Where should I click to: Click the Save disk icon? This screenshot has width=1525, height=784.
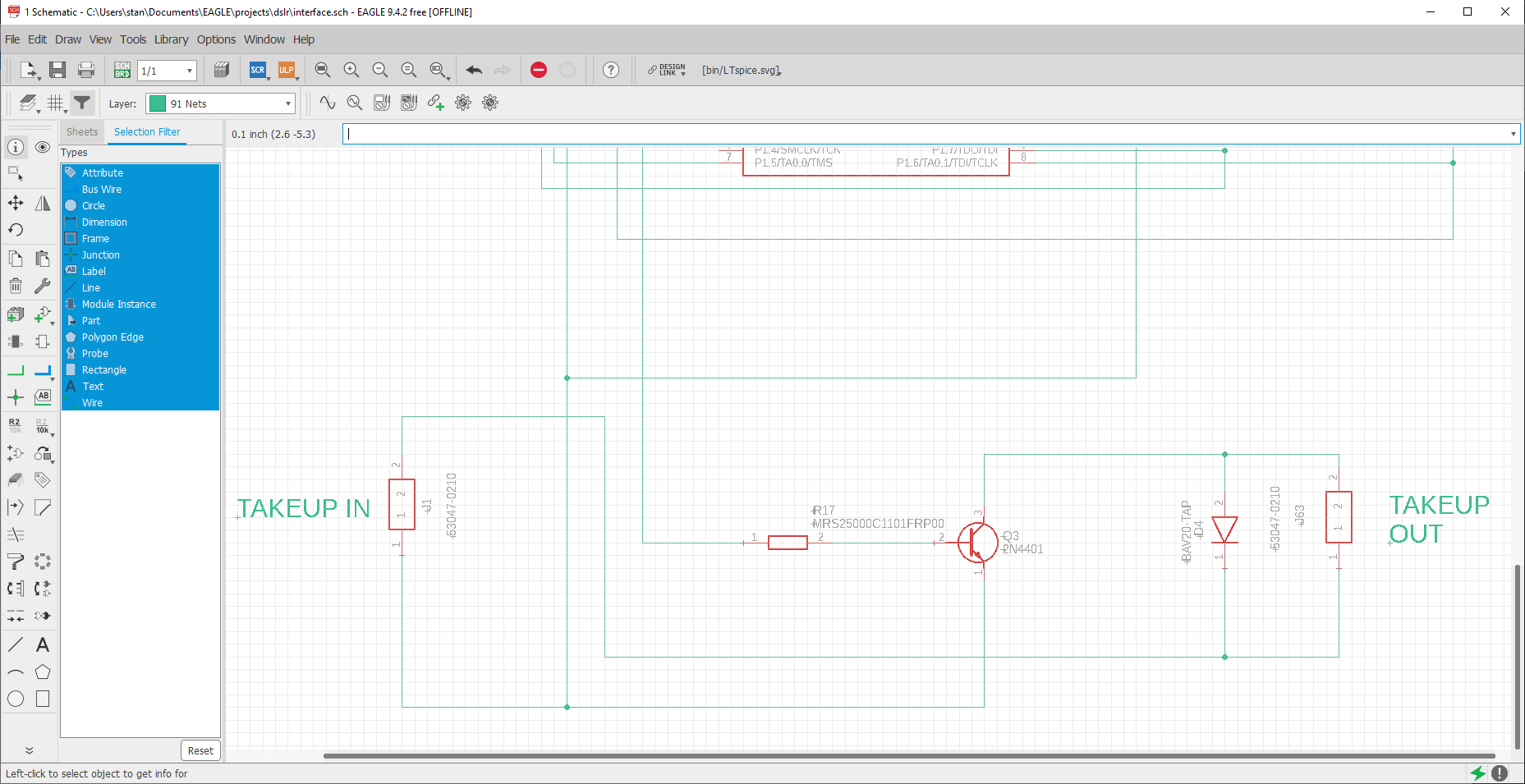coord(57,70)
